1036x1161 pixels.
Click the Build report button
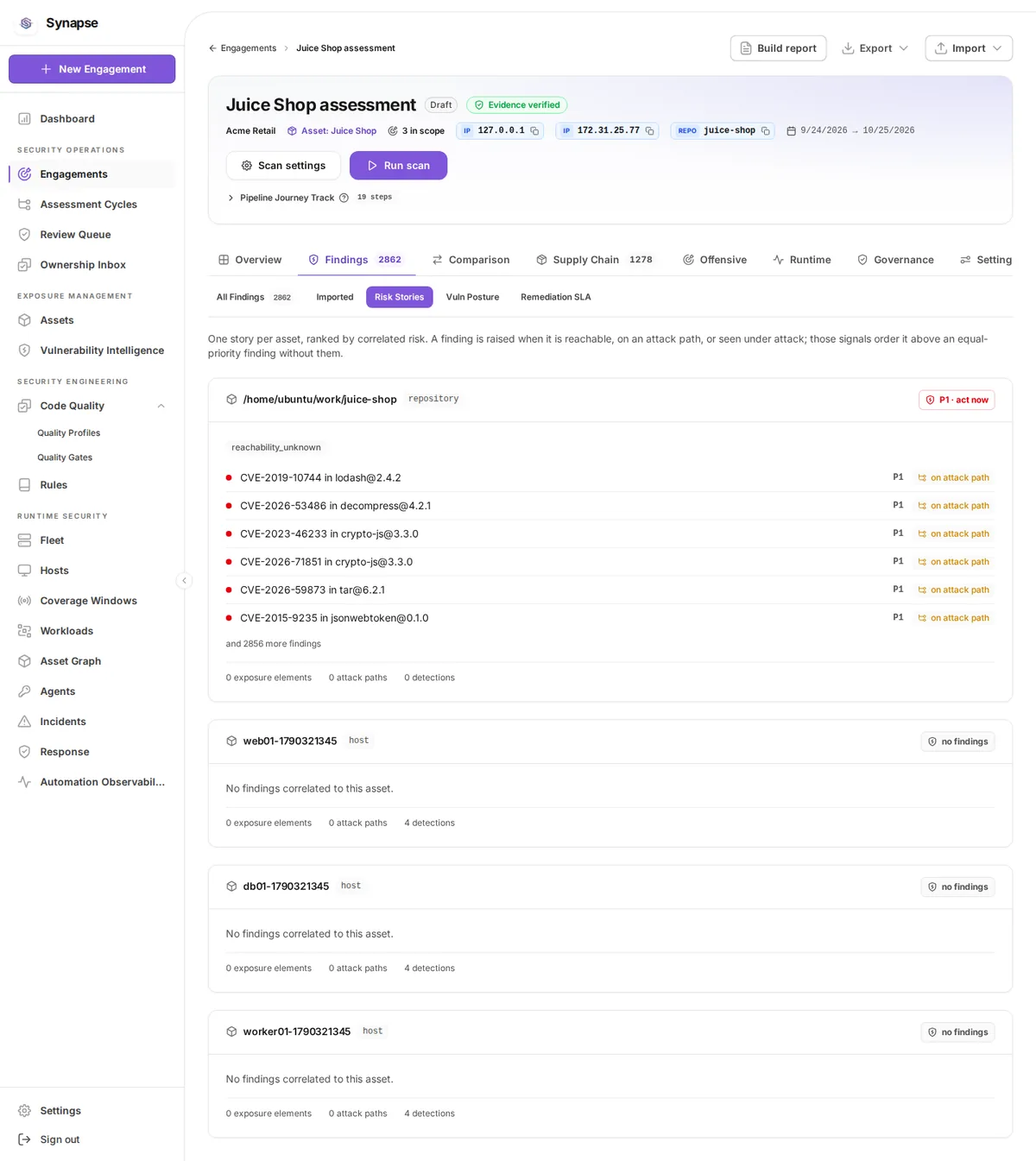pyautogui.click(x=778, y=48)
